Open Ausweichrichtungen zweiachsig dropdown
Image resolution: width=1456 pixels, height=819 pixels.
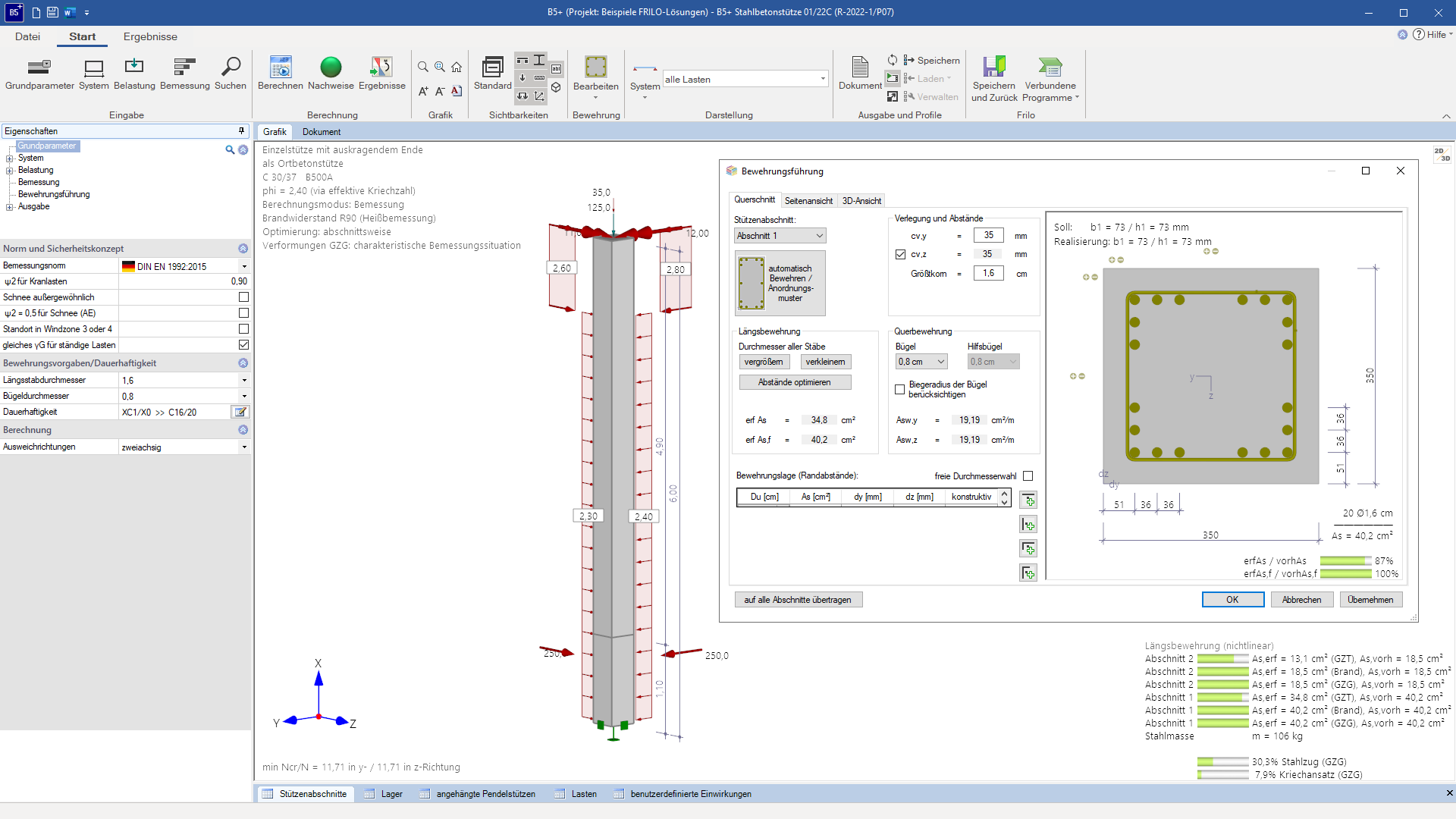[244, 447]
